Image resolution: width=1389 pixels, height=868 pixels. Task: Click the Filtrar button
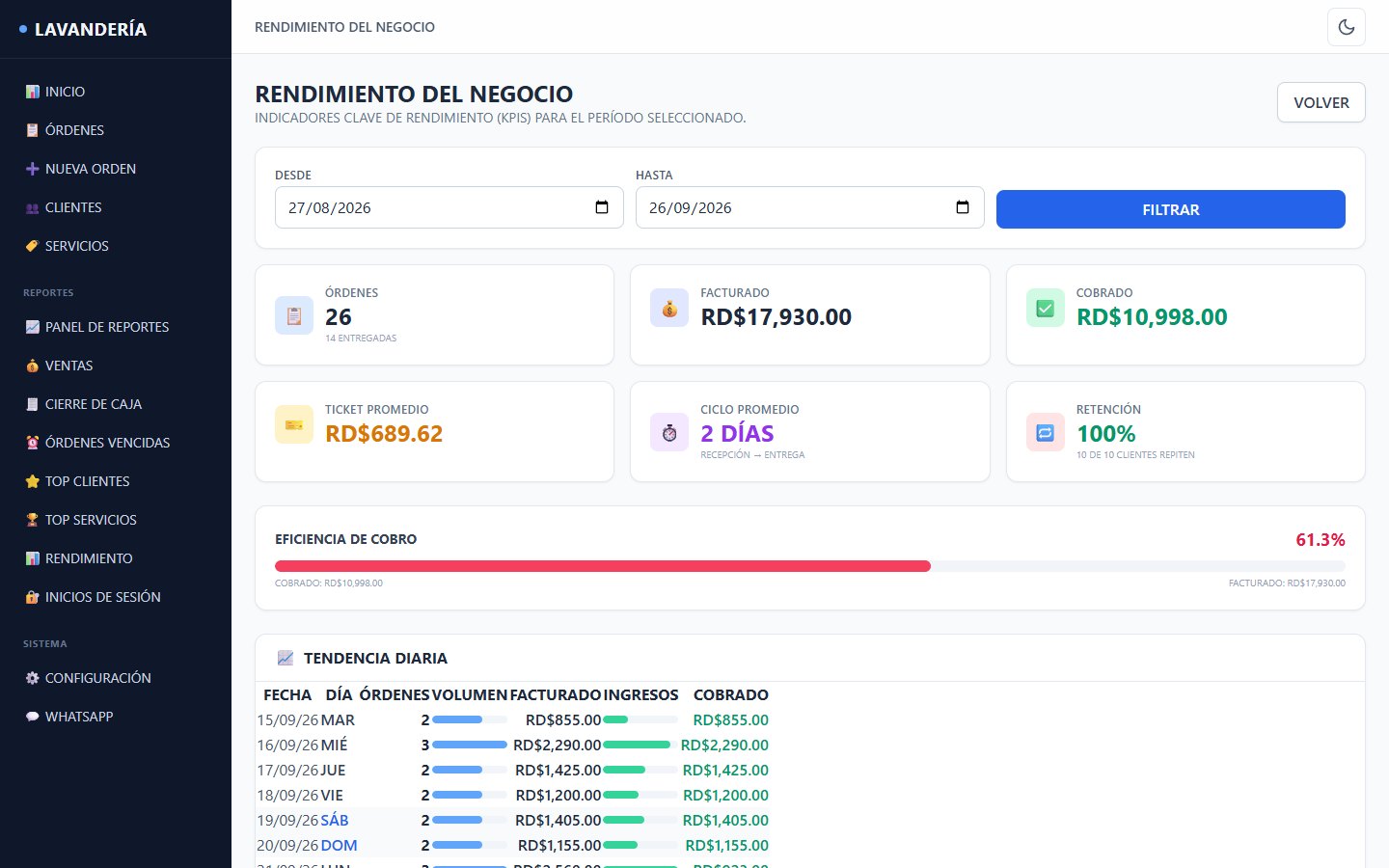tap(1170, 209)
